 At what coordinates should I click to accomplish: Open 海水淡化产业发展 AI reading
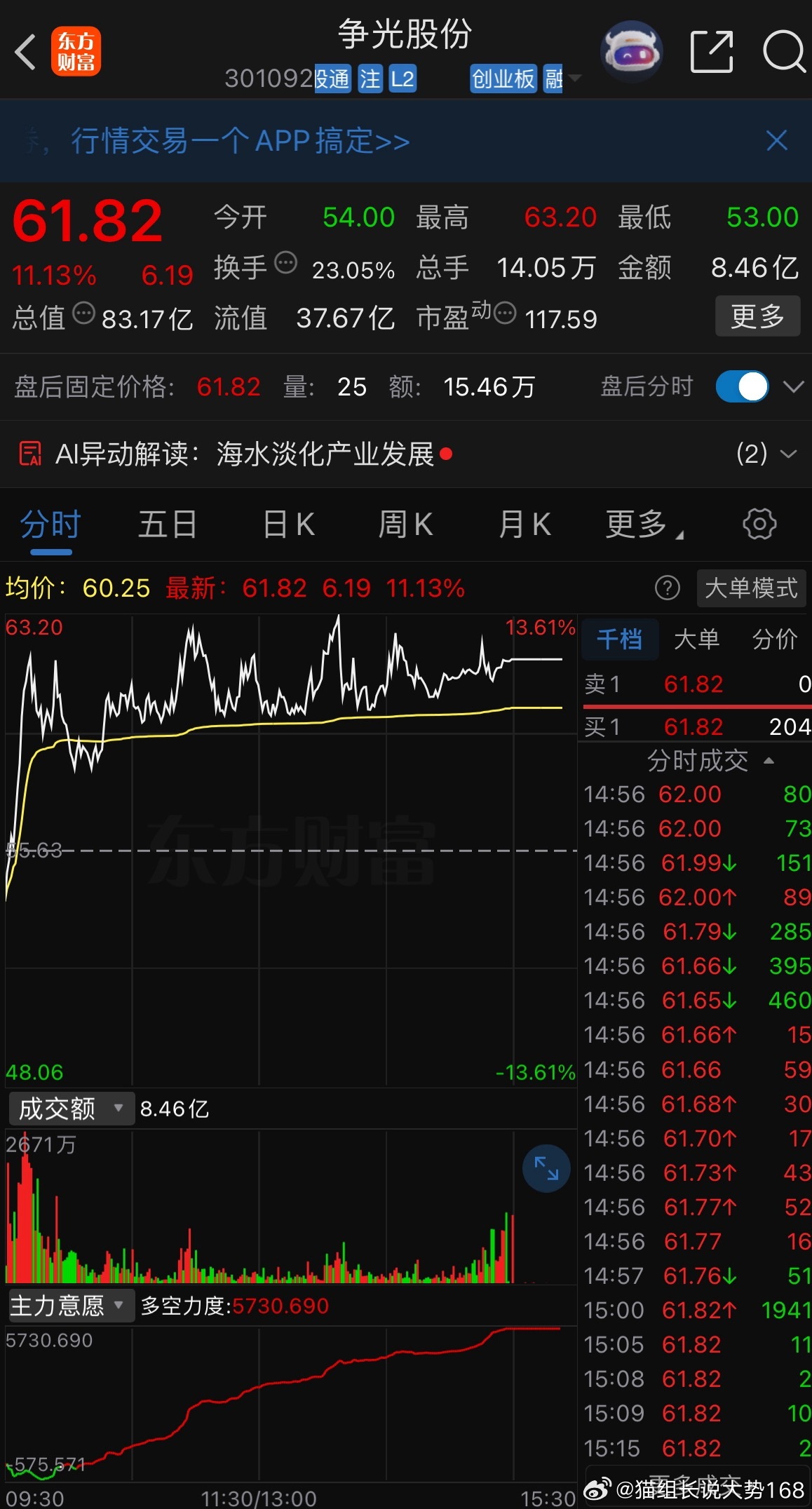[325, 454]
